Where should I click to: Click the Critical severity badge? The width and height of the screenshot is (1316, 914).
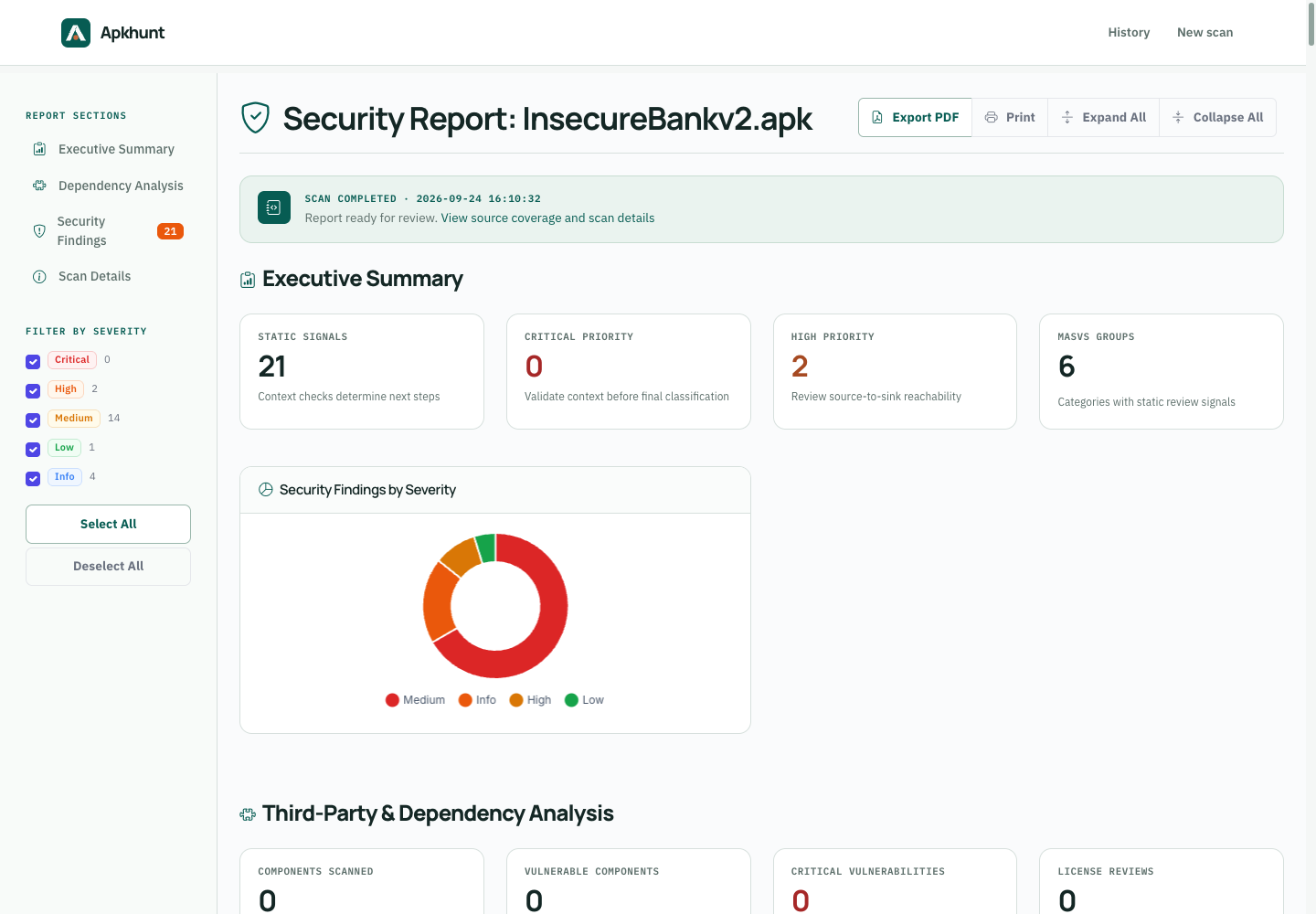click(72, 360)
